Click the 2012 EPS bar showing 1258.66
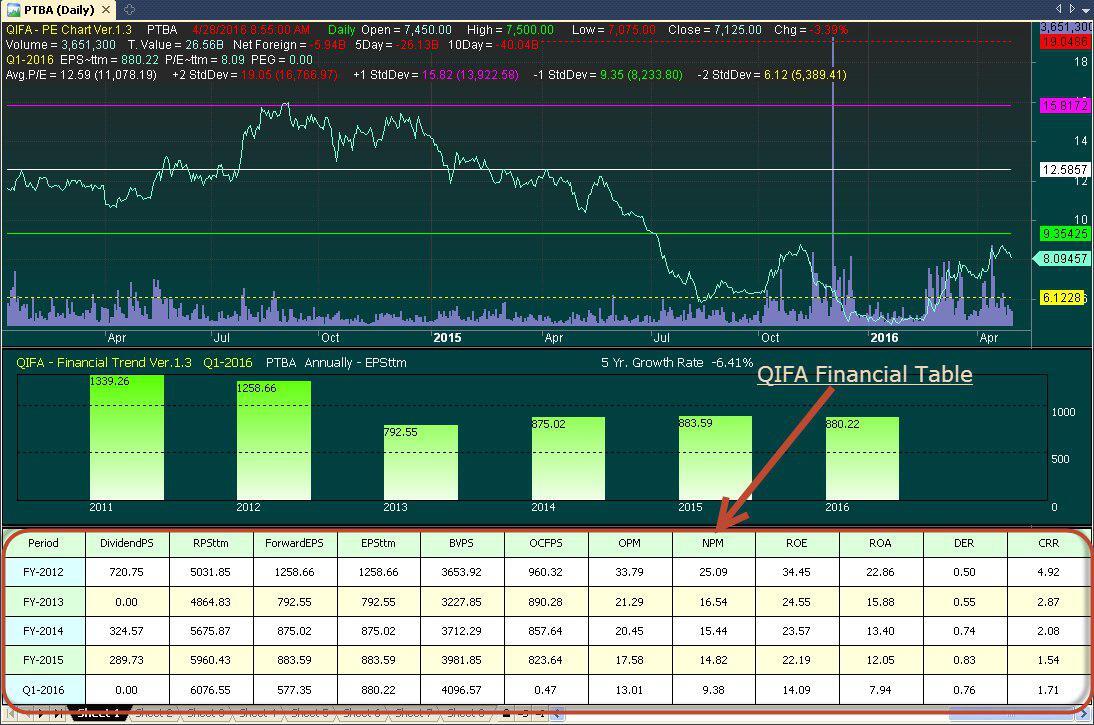This screenshot has height=725, width=1094. point(273,440)
